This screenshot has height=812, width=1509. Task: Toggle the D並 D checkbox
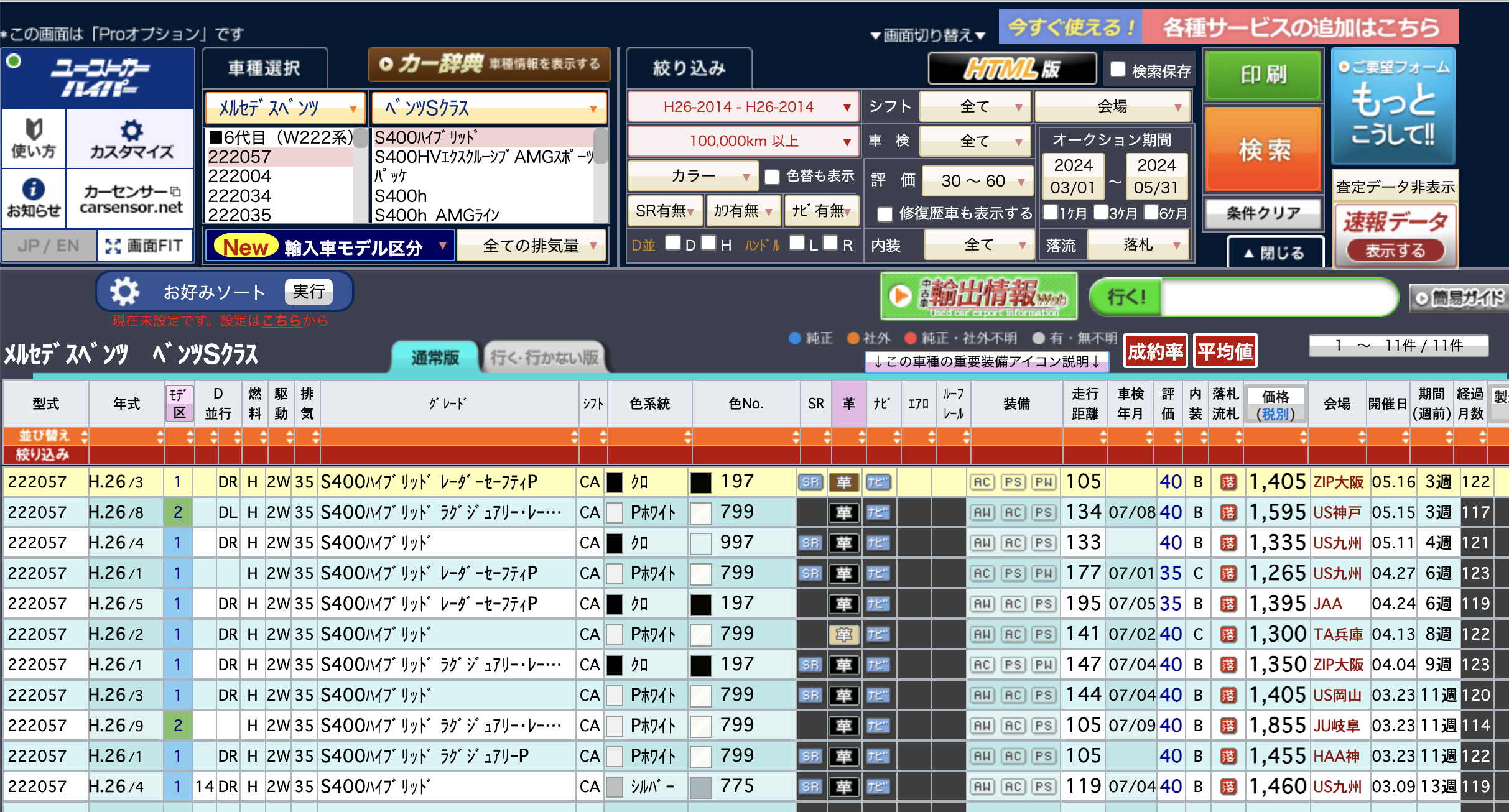coord(672,242)
